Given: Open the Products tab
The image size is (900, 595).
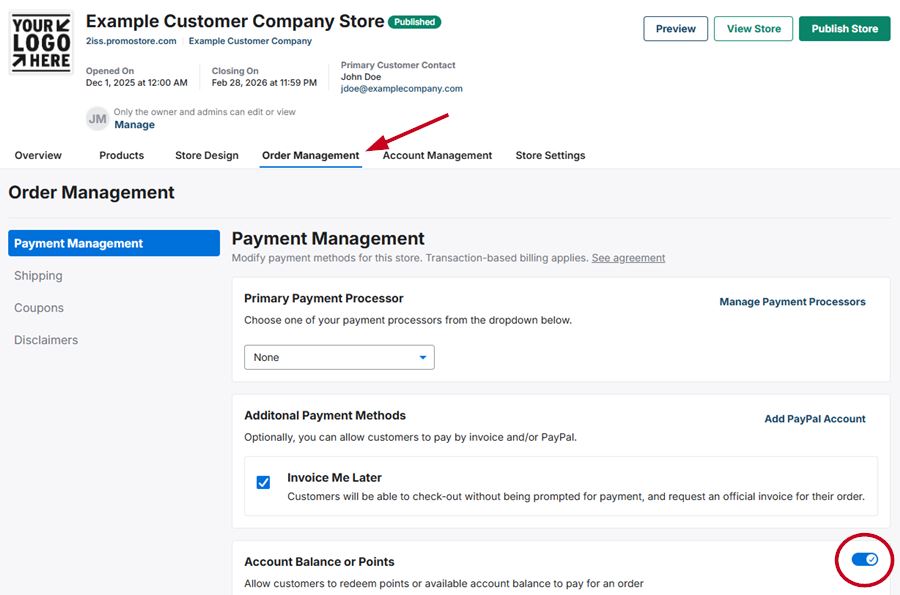Looking at the screenshot, I should [122, 155].
